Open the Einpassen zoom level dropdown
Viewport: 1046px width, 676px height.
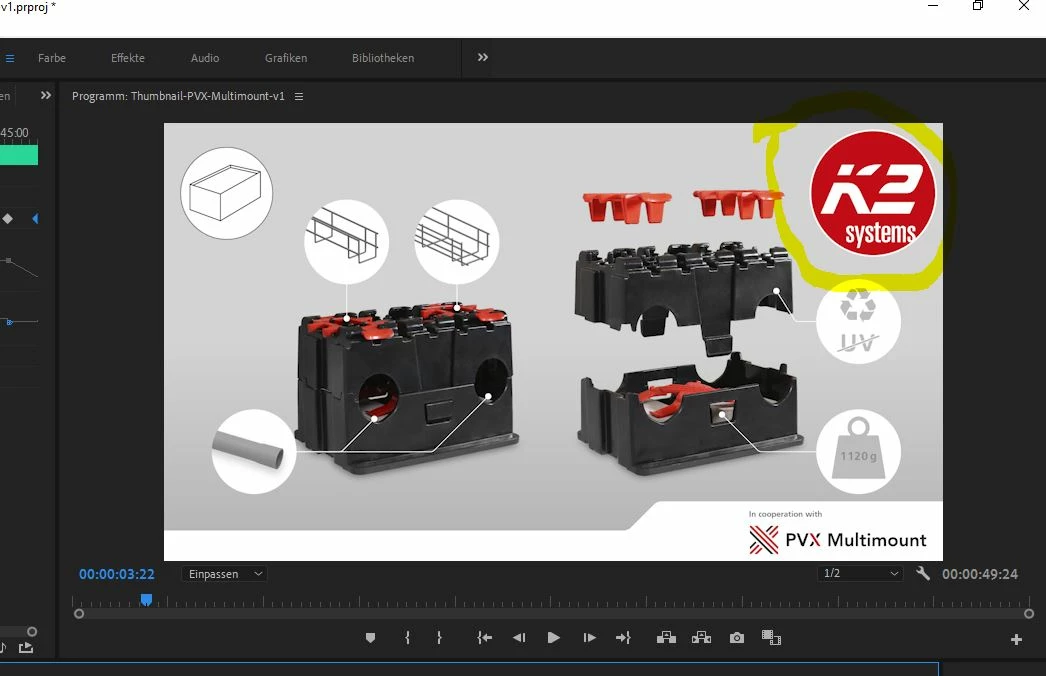click(224, 574)
